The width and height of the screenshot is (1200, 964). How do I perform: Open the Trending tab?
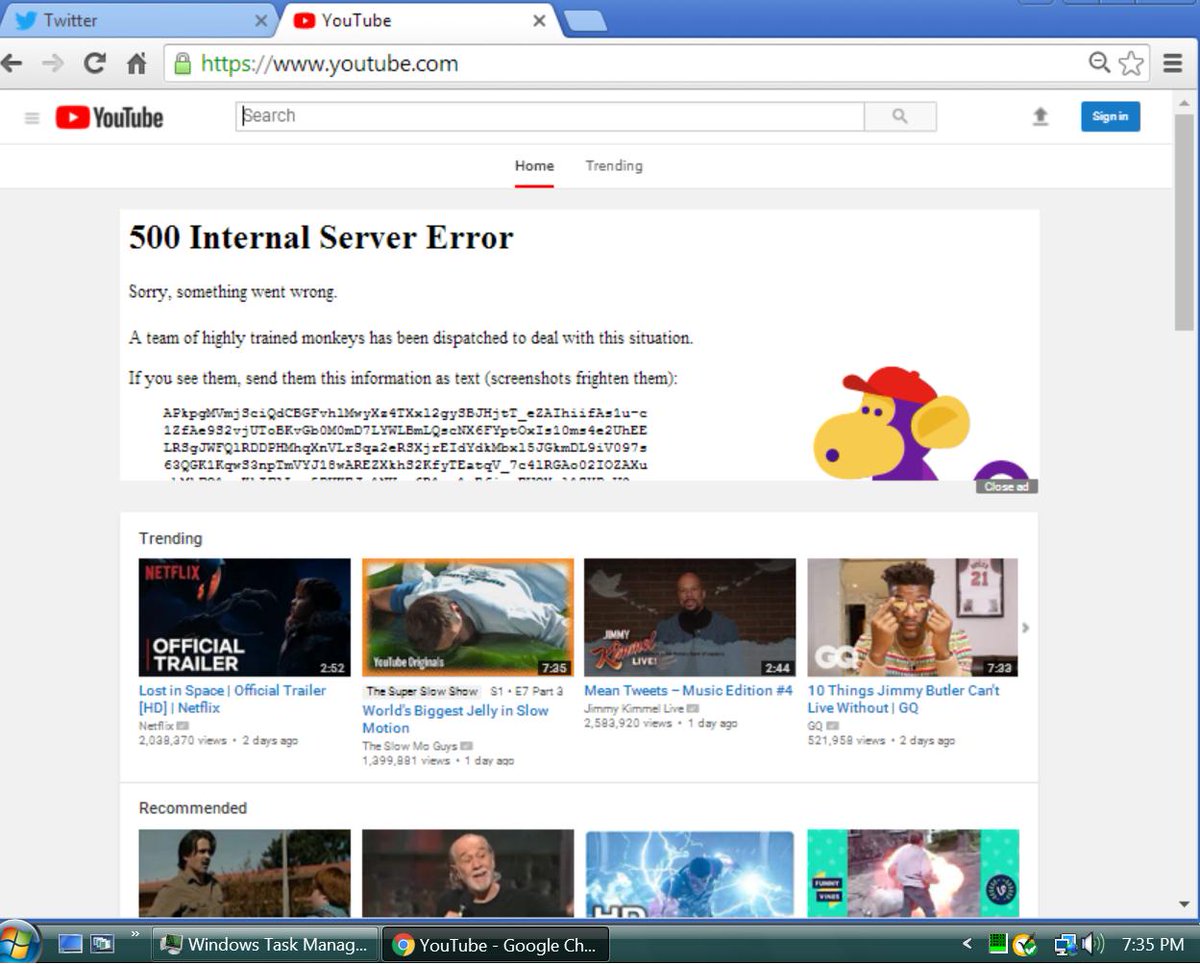pyautogui.click(x=614, y=166)
